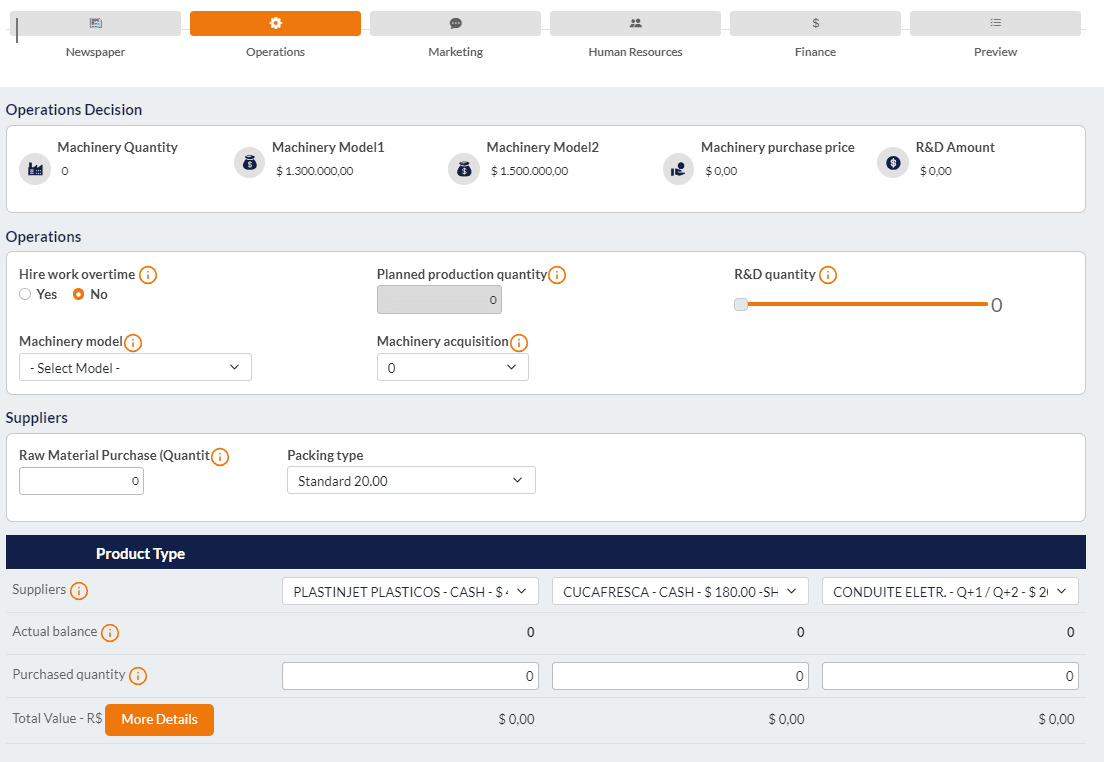Click info icon next to Raw Material Purchase
Image resolution: width=1104 pixels, height=762 pixels.
pos(220,457)
